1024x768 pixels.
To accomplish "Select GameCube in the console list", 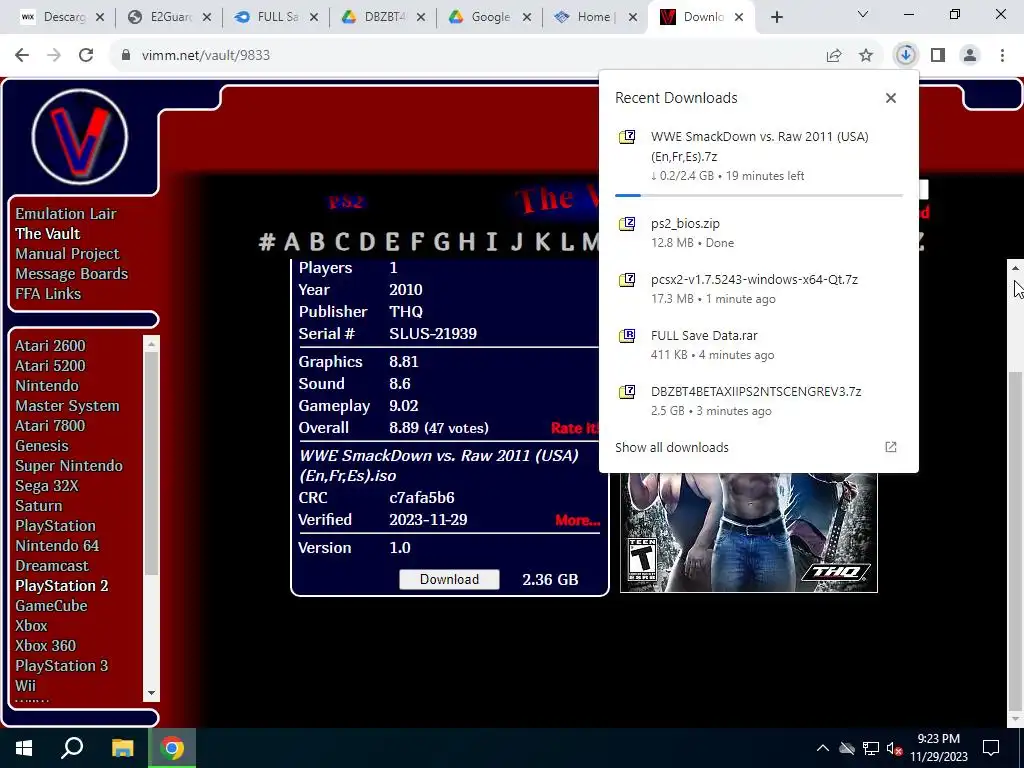I will click(52, 606).
